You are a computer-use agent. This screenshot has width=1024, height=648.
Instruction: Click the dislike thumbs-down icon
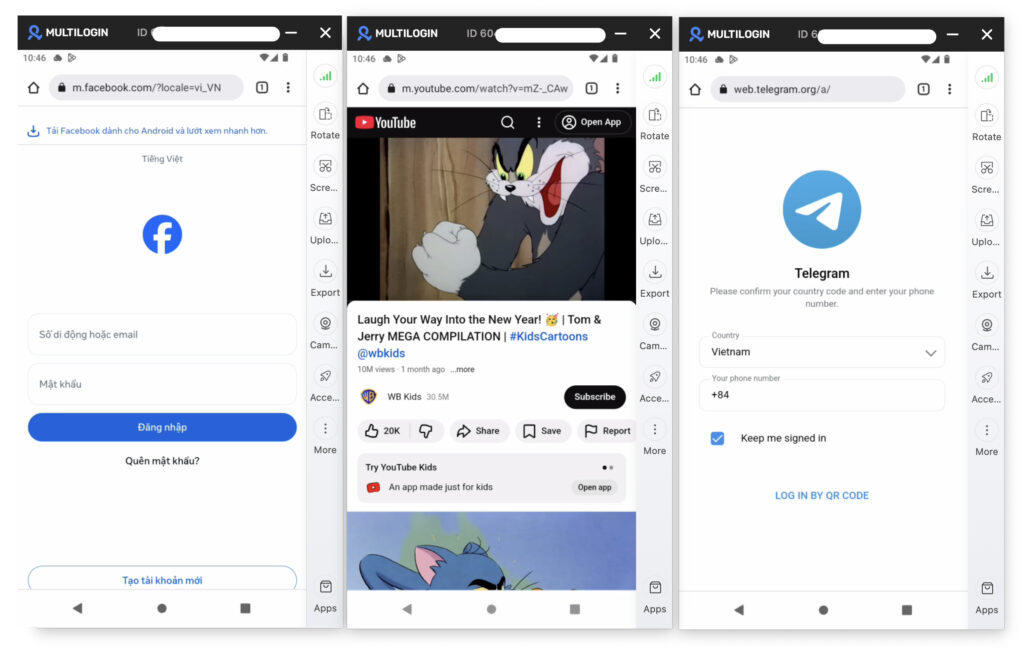426,430
